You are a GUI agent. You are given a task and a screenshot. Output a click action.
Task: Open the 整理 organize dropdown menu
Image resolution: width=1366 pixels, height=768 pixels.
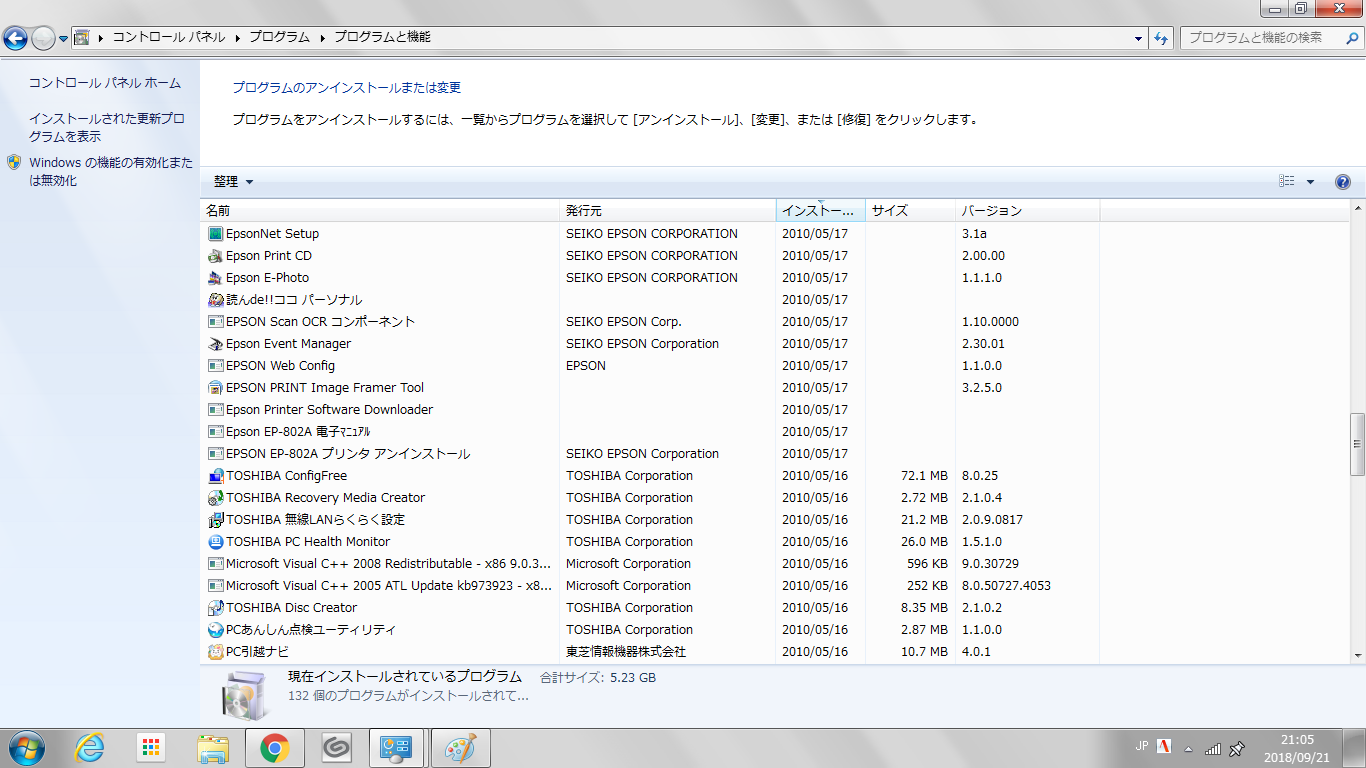coord(233,182)
